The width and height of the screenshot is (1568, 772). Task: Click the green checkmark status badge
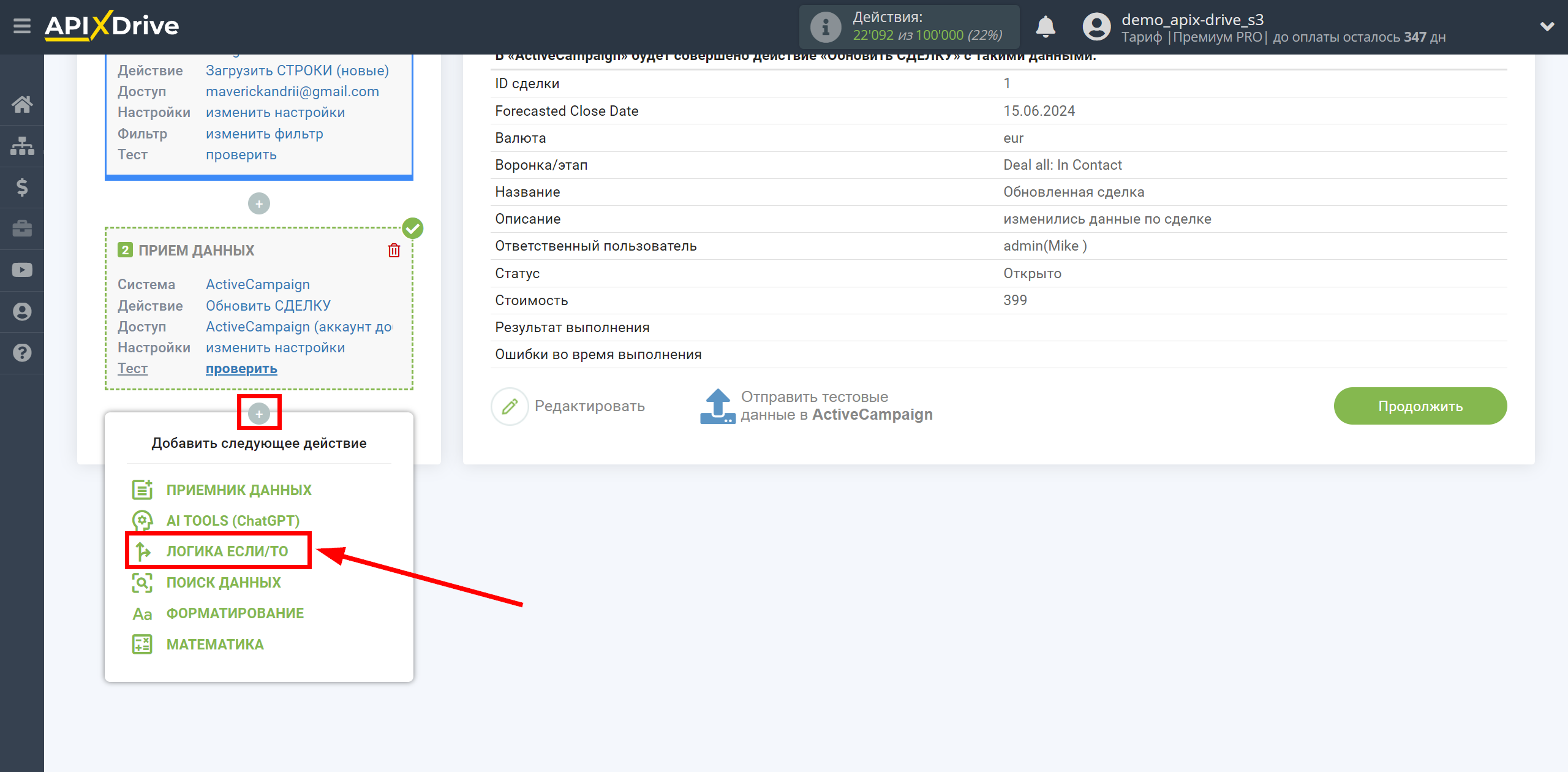point(412,229)
